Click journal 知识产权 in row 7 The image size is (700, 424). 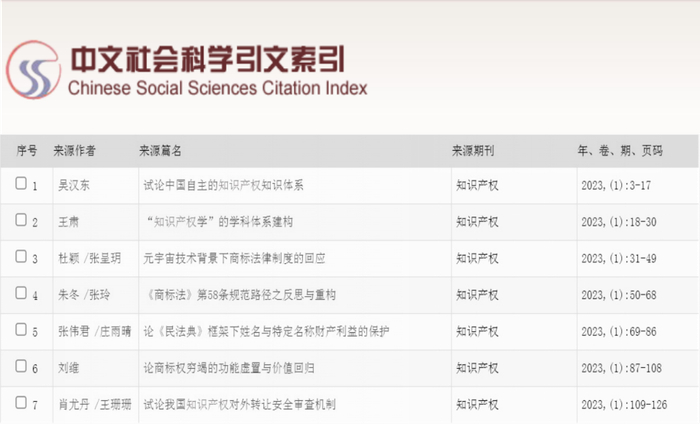pyautogui.click(x=477, y=405)
